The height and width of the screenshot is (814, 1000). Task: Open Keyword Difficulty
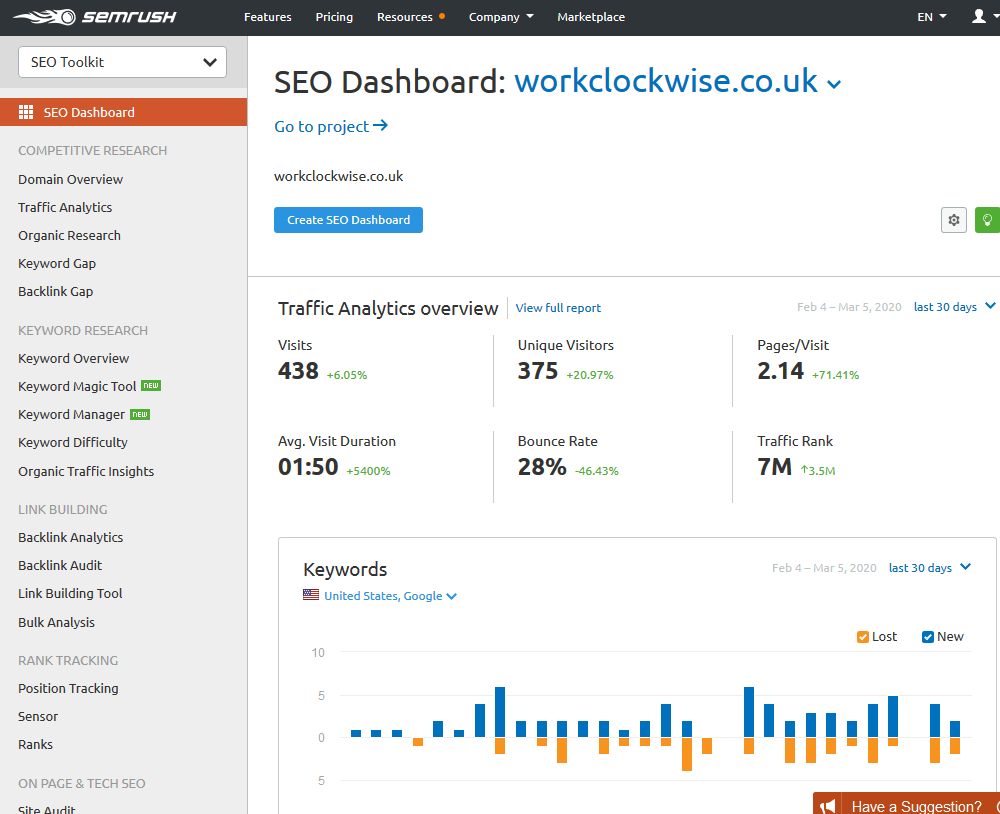(x=73, y=443)
